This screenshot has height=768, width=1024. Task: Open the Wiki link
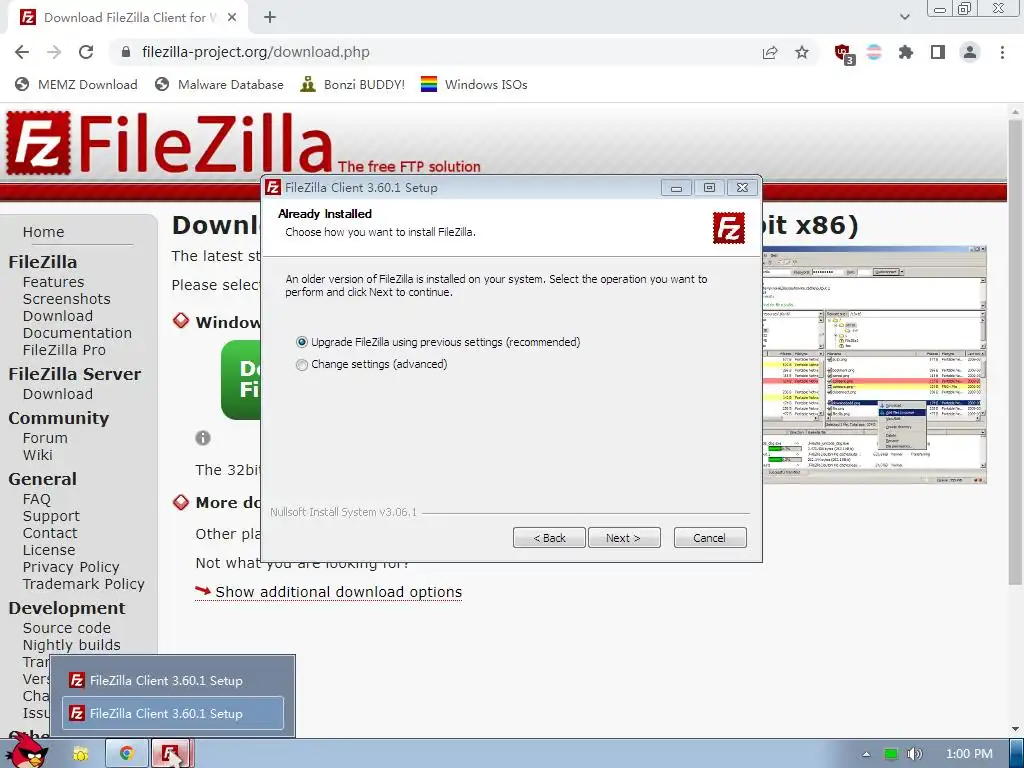pyautogui.click(x=38, y=455)
